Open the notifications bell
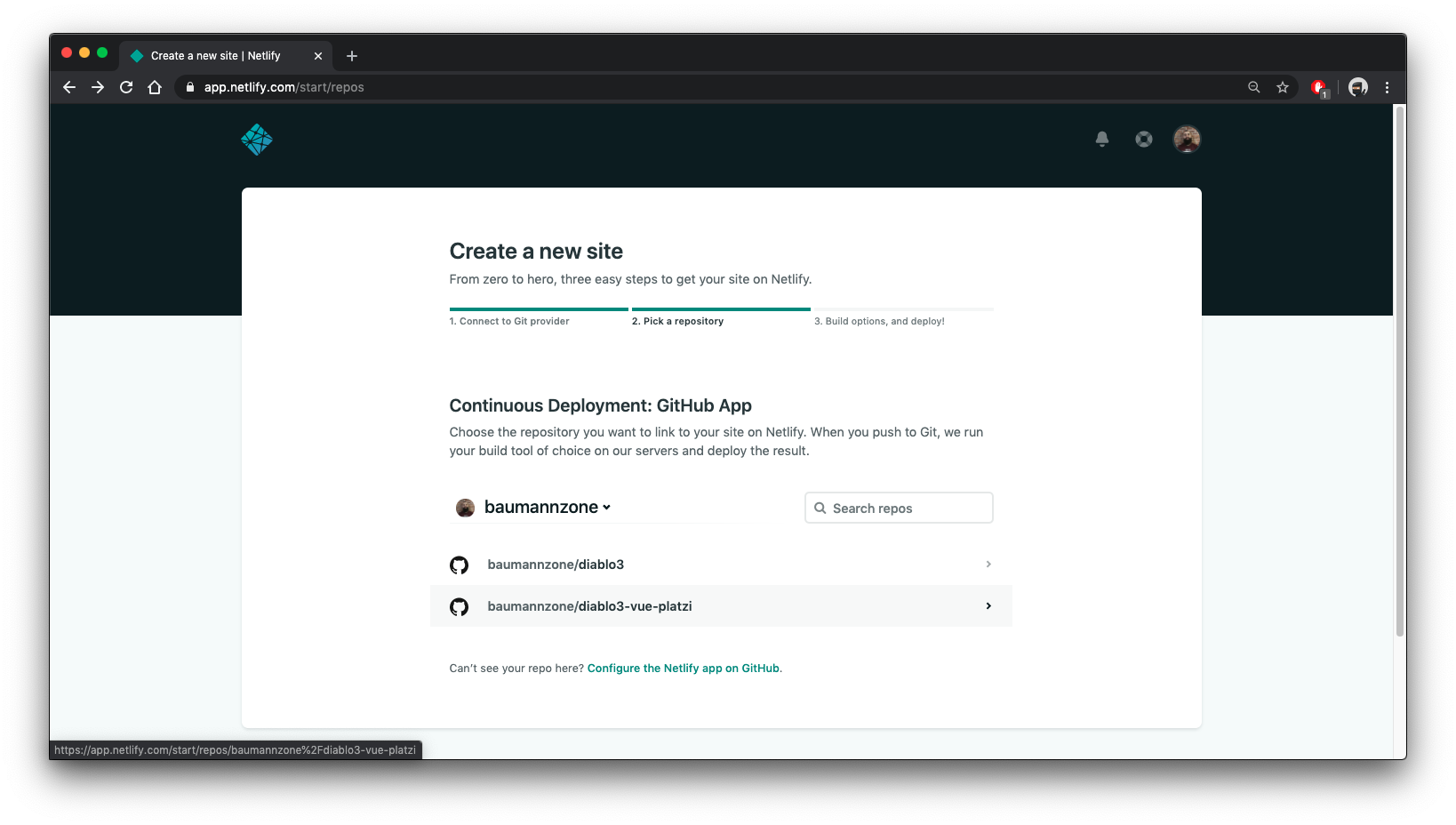Screen dimensions: 1456x825 (x=1102, y=139)
